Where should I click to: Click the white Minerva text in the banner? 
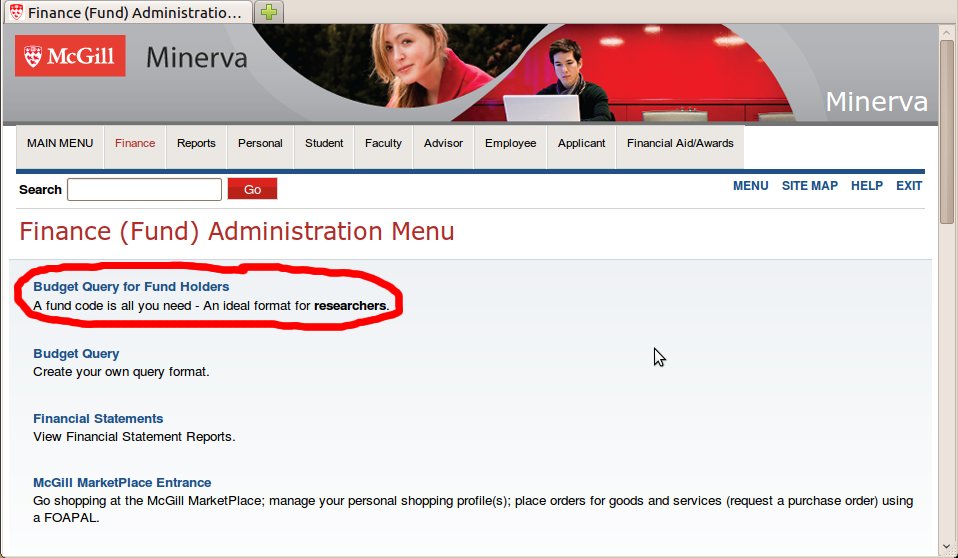tap(876, 102)
